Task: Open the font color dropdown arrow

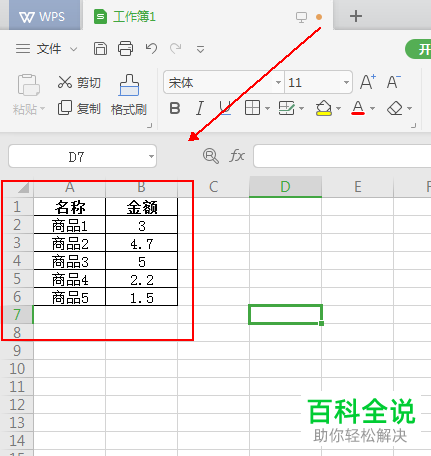Action: tap(373, 108)
